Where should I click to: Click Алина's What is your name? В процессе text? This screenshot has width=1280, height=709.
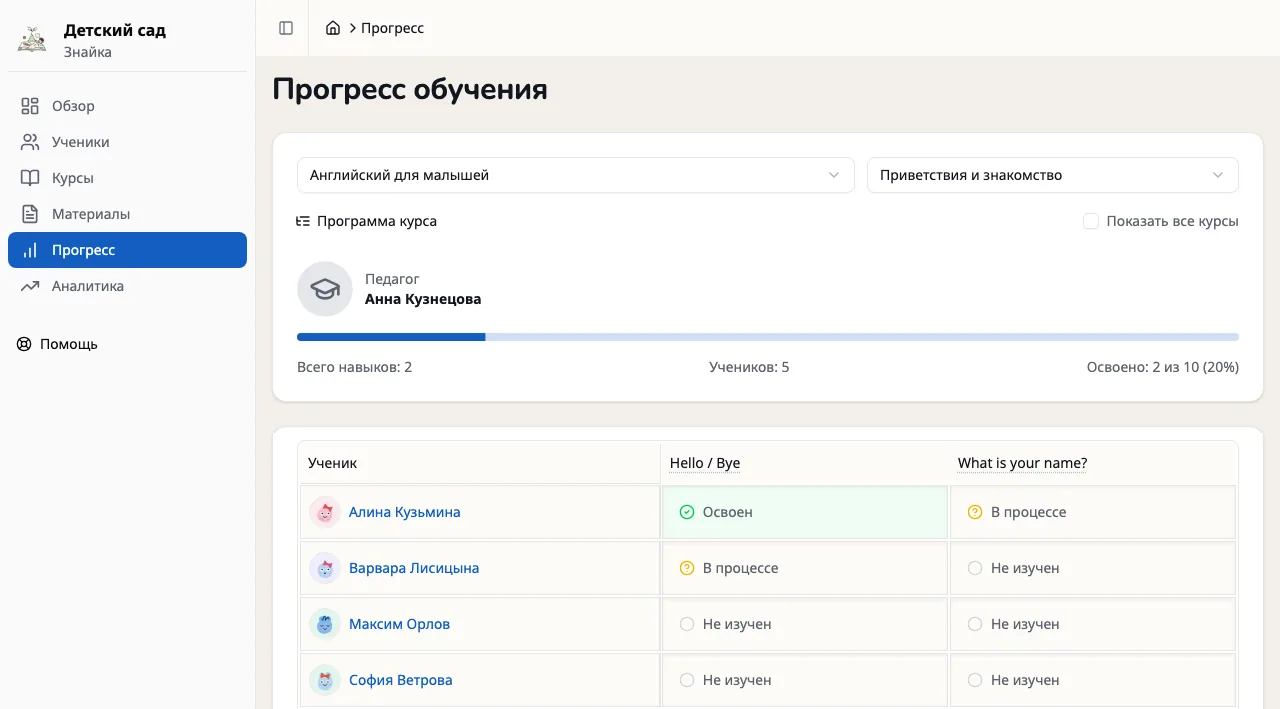pyautogui.click(x=1029, y=512)
